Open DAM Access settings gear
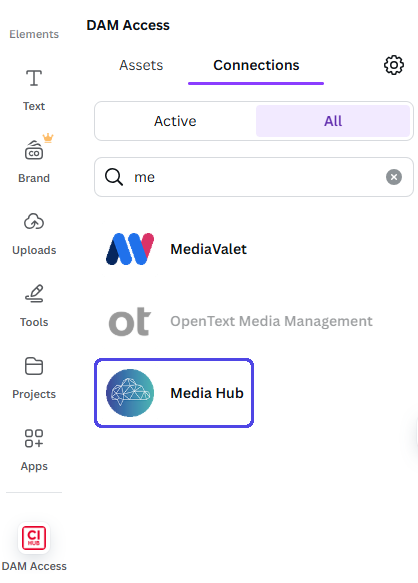This screenshot has width=418, height=583. click(x=394, y=65)
